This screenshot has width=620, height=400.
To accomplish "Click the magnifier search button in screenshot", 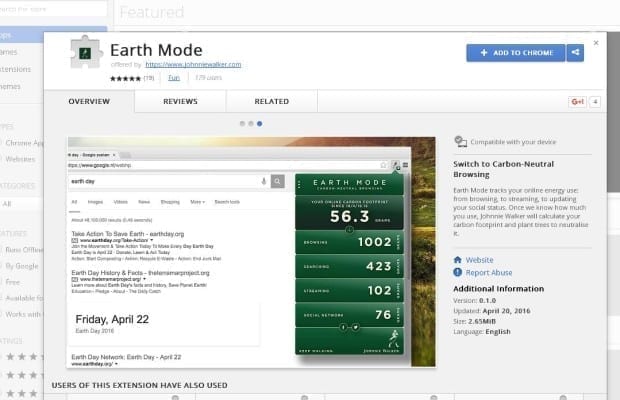I will [278, 181].
